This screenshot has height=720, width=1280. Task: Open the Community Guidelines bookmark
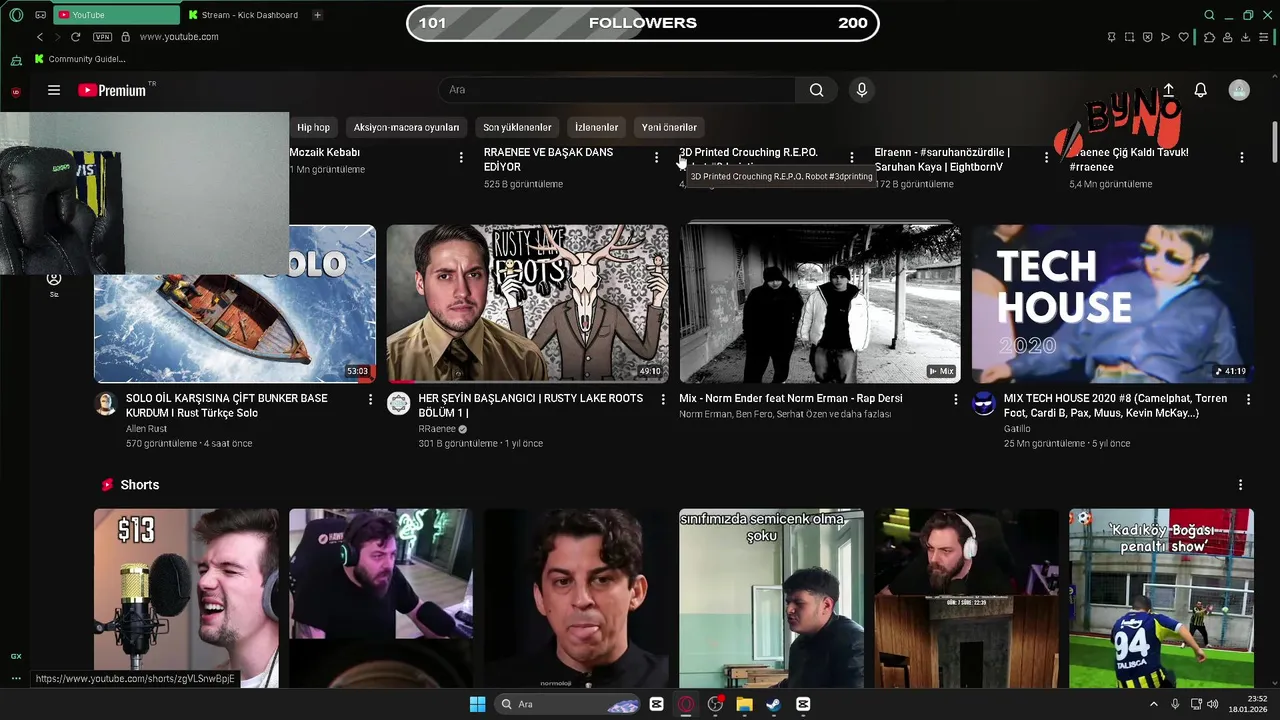(80, 59)
